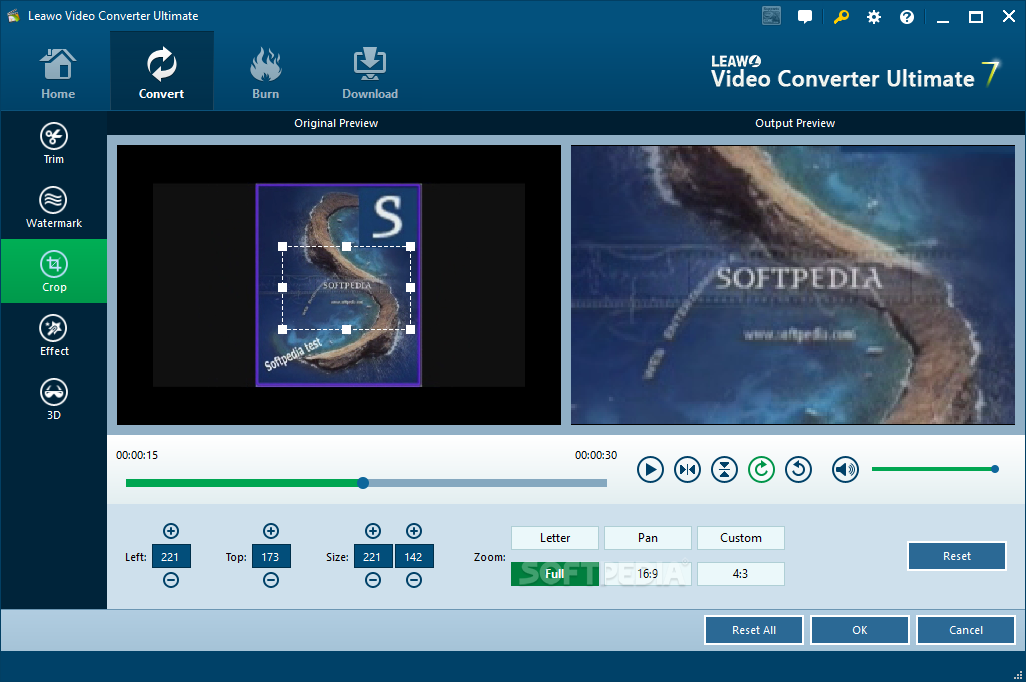Click the vertical flip icon
This screenshot has width=1026, height=682.
click(724, 469)
